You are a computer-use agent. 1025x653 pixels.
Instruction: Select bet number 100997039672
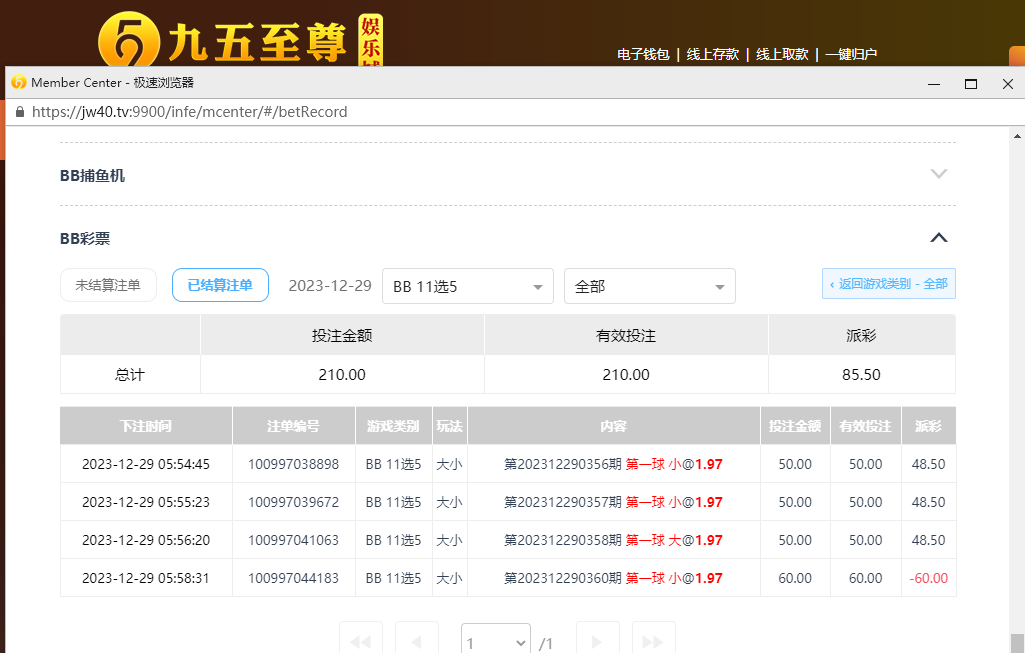(294, 502)
